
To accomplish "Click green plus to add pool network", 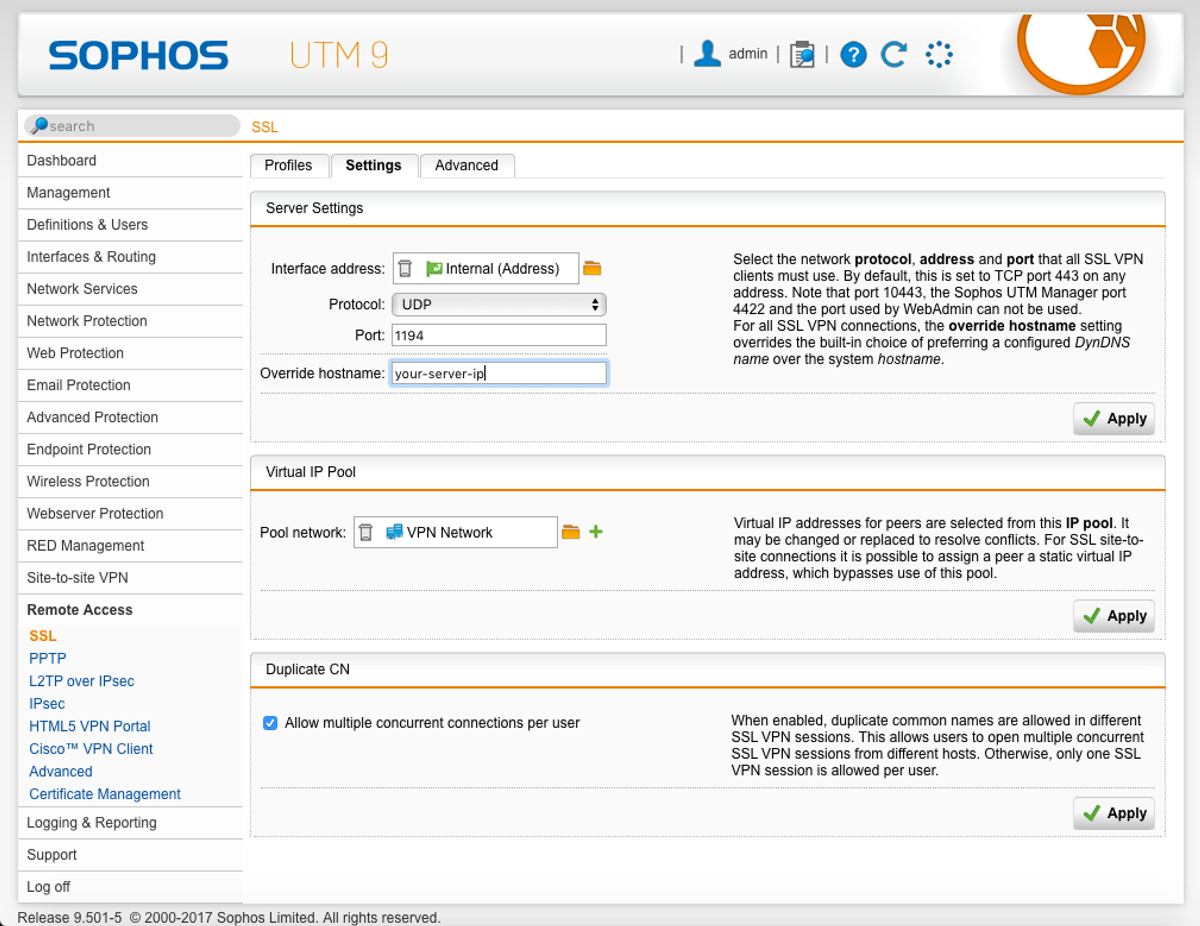I will [596, 532].
